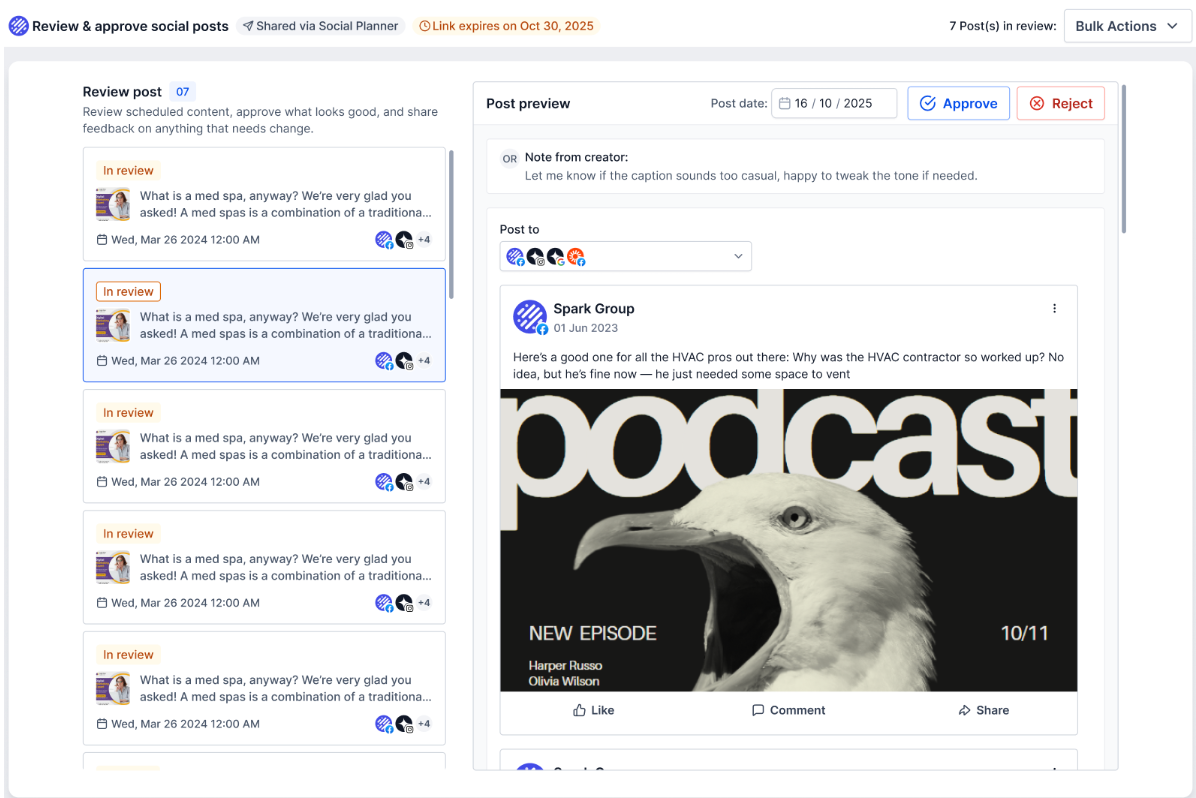Click the Post preview panel scrollbar
The height and width of the screenshot is (798, 1196).
[x=1123, y=159]
